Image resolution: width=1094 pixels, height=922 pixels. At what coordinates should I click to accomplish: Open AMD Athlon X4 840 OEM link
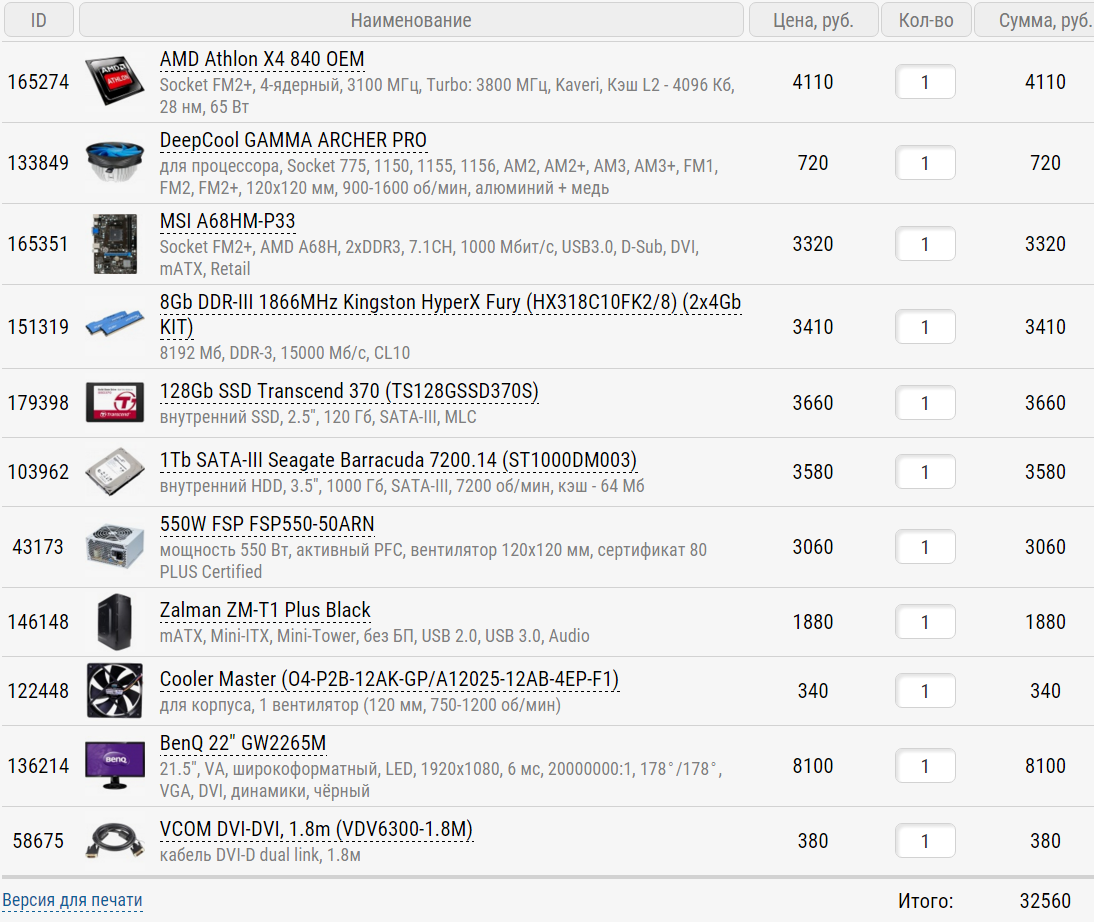coord(262,59)
